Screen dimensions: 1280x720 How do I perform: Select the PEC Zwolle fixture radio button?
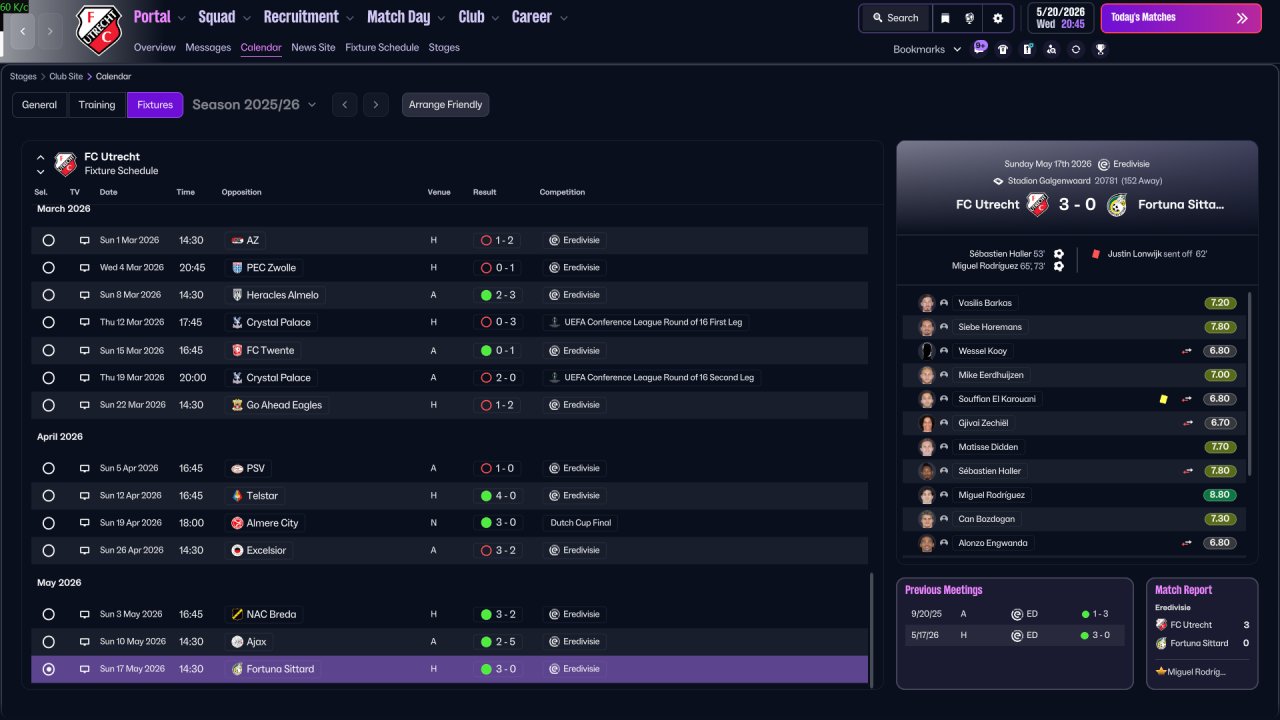(x=48, y=268)
